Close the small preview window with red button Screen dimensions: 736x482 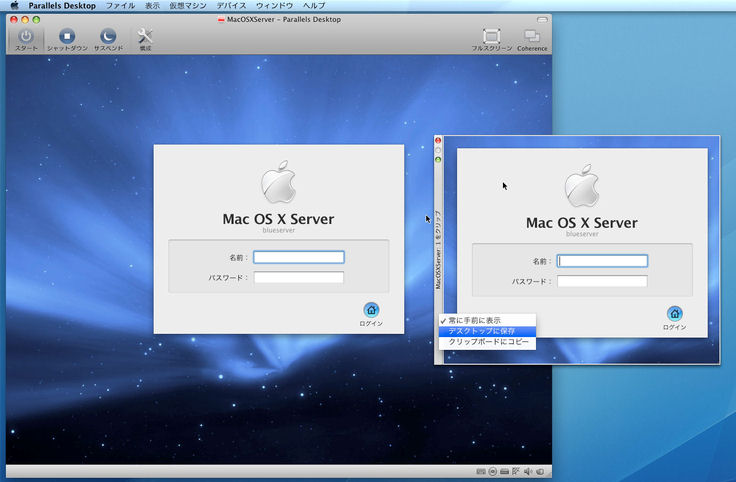438,140
